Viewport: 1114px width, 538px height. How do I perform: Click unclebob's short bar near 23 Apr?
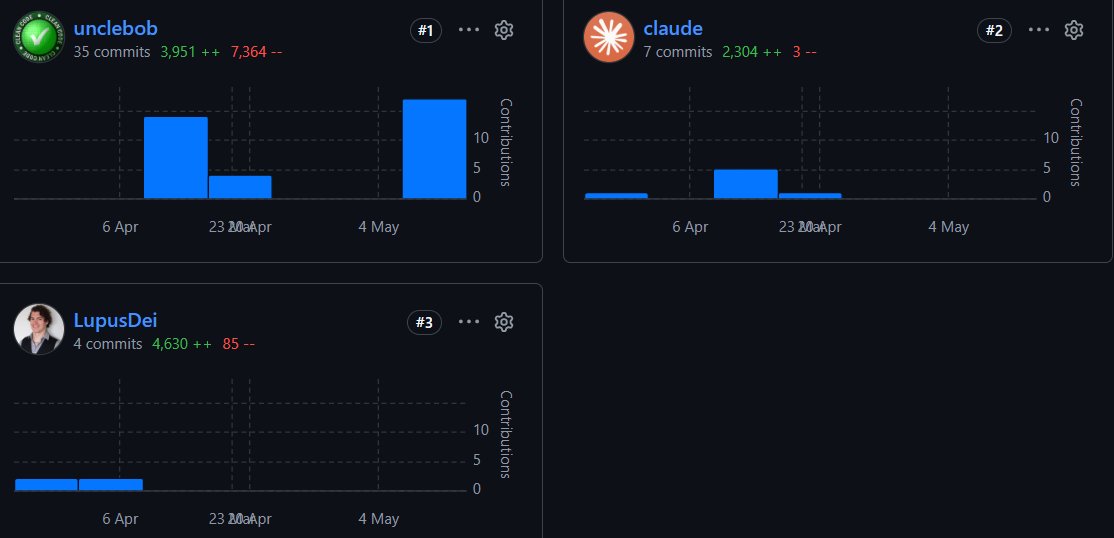tap(240, 188)
